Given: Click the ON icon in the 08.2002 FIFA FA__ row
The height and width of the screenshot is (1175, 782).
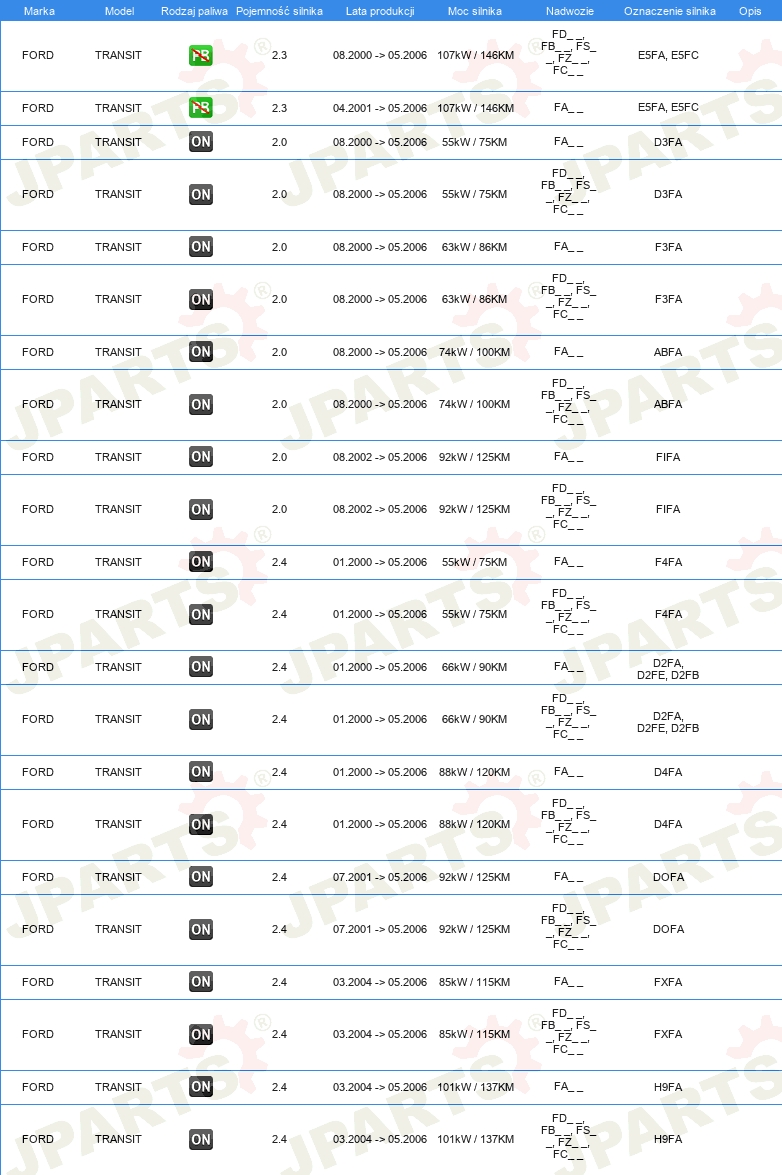Looking at the screenshot, I should (201, 456).
